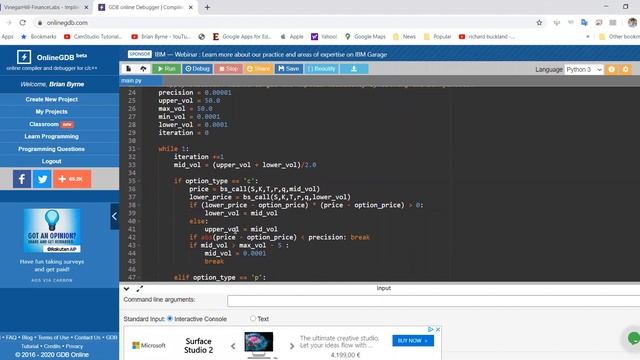
Task: Click Buy Now in Microsoft Surface ad
Action: (413, 340)
